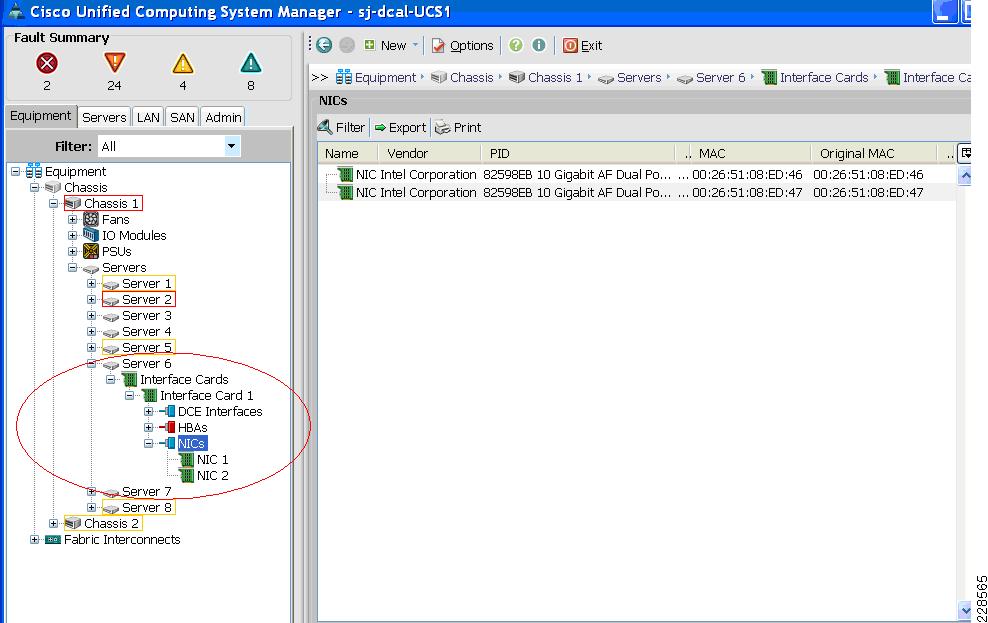This screenshot has width=988, height=623.
Task: Select the PSUs icon in tree
Action: click(x=91, y=251)
